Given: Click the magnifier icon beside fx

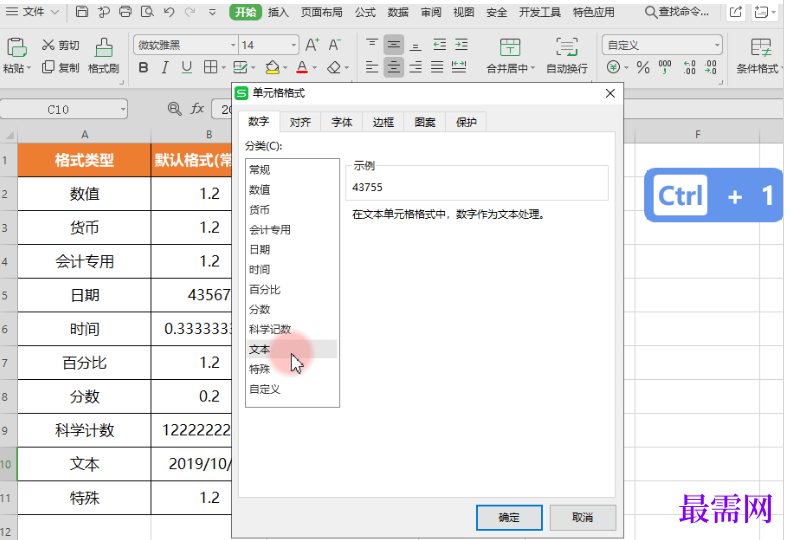Looking at the screenshot, I should click(x=175, y=109).
